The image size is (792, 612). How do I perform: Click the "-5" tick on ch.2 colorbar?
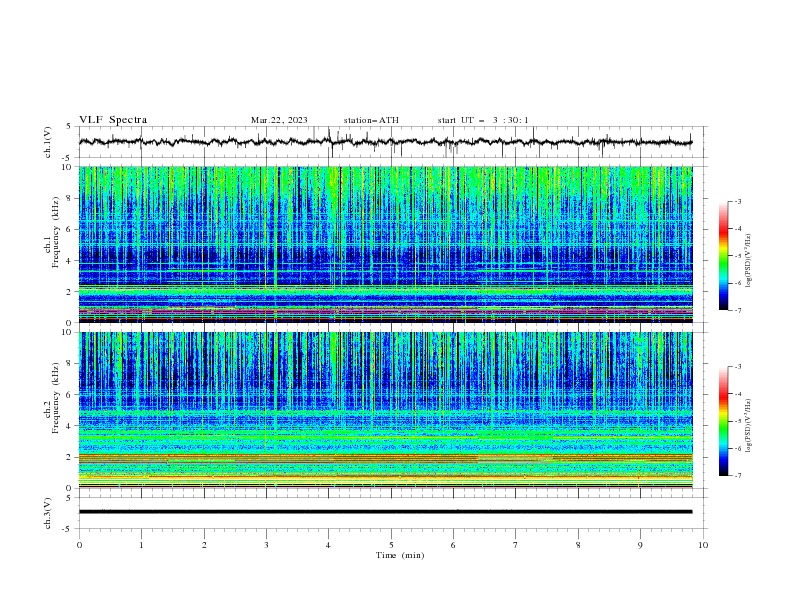tap(737, 421)
